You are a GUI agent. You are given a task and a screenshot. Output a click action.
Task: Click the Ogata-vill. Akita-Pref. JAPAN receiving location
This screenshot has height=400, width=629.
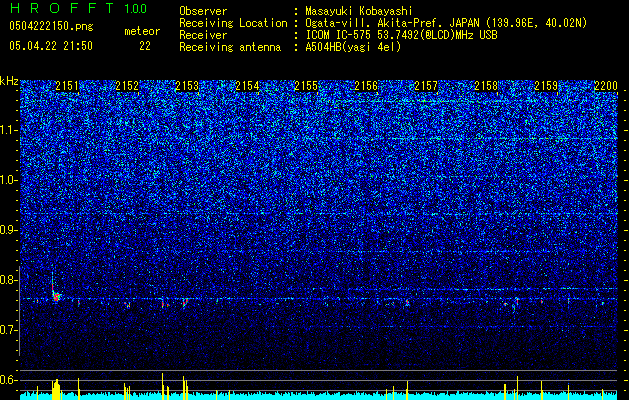(x=446, y=23)
